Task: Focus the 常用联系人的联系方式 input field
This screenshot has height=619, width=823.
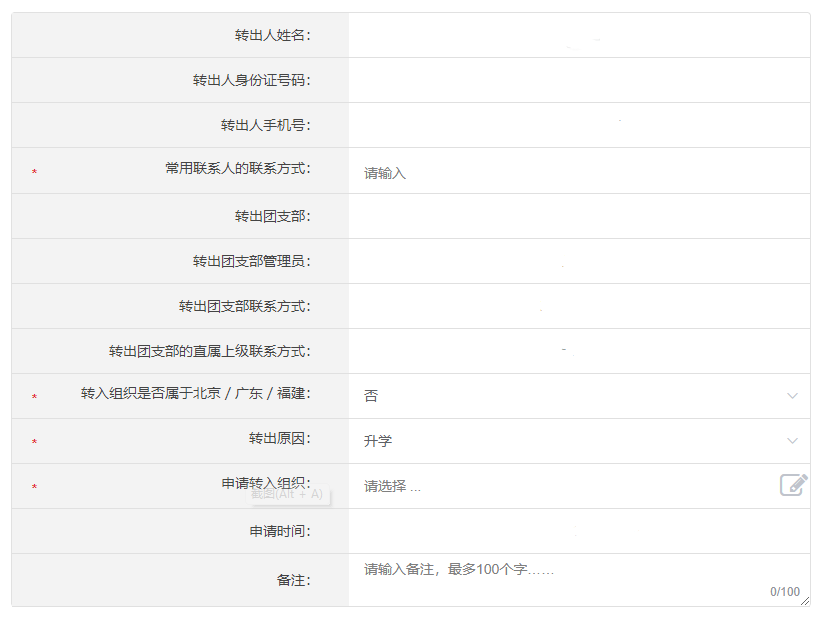Action: 579,173
